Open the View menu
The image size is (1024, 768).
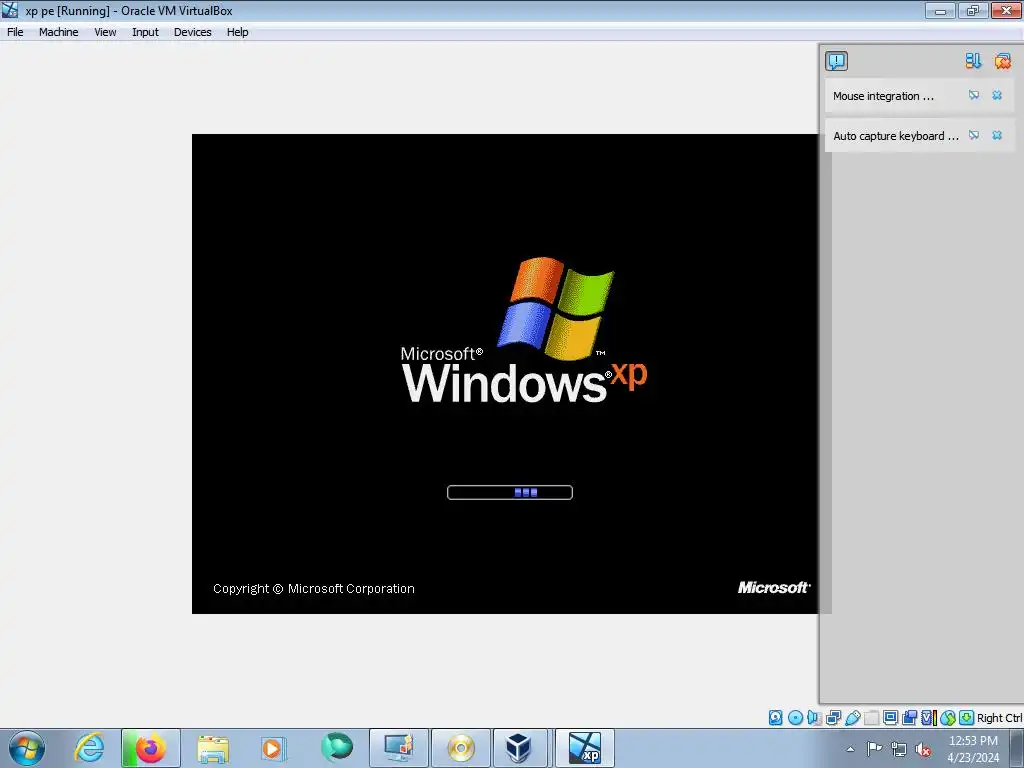(x=105, y=32)
